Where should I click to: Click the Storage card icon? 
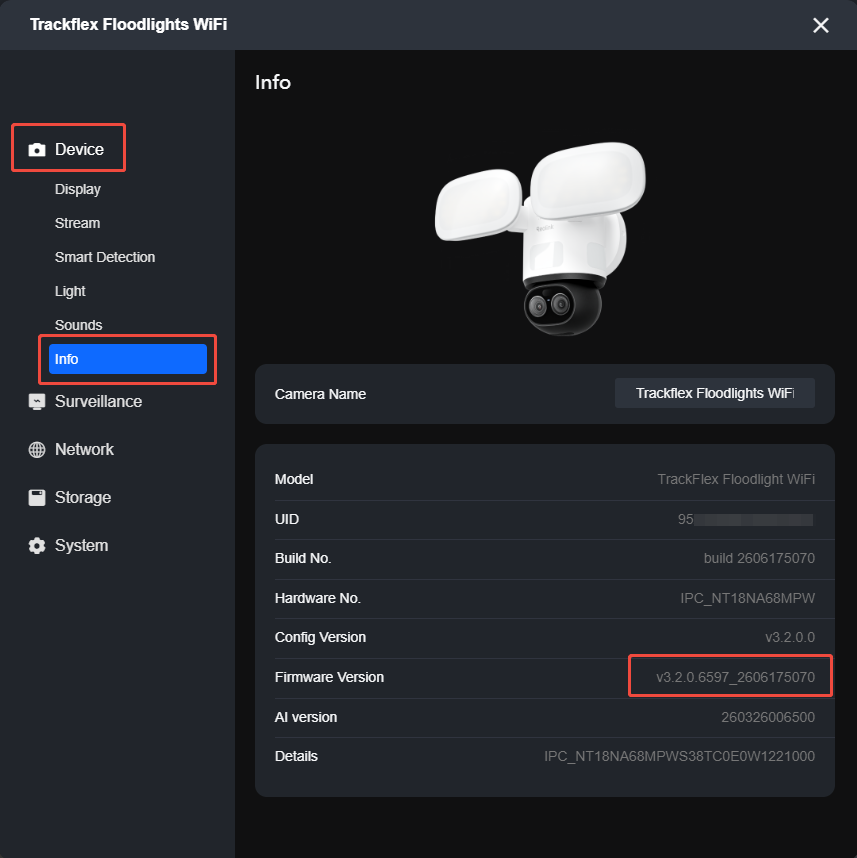(37, 497)
